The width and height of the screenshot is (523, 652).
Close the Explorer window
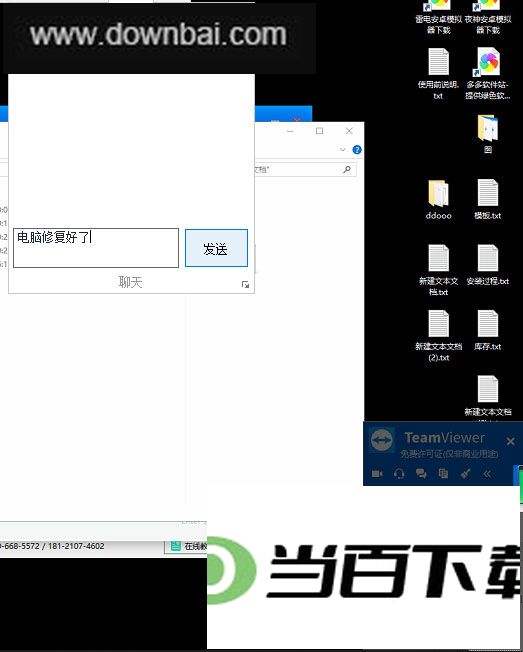(x=349, y=131)
